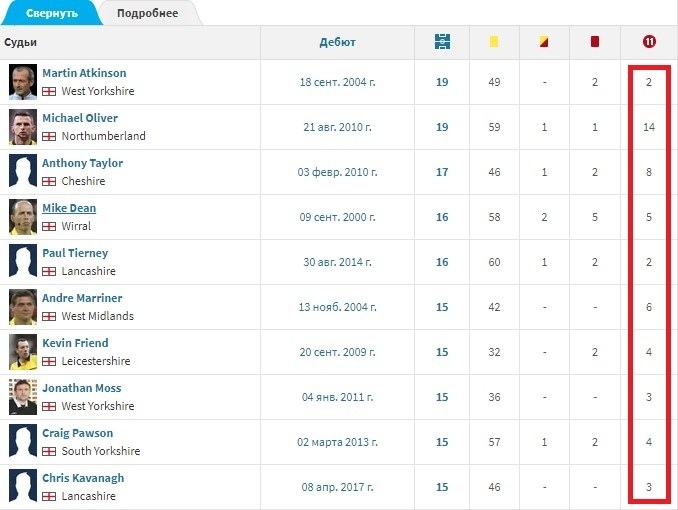Click the England flag beside Northumberland

(x=49, y=136)
